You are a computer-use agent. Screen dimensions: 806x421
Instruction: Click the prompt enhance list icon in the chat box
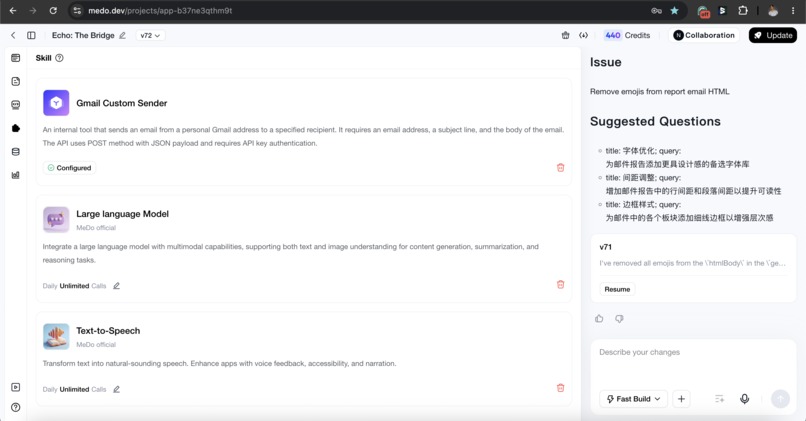coord(719,399)
